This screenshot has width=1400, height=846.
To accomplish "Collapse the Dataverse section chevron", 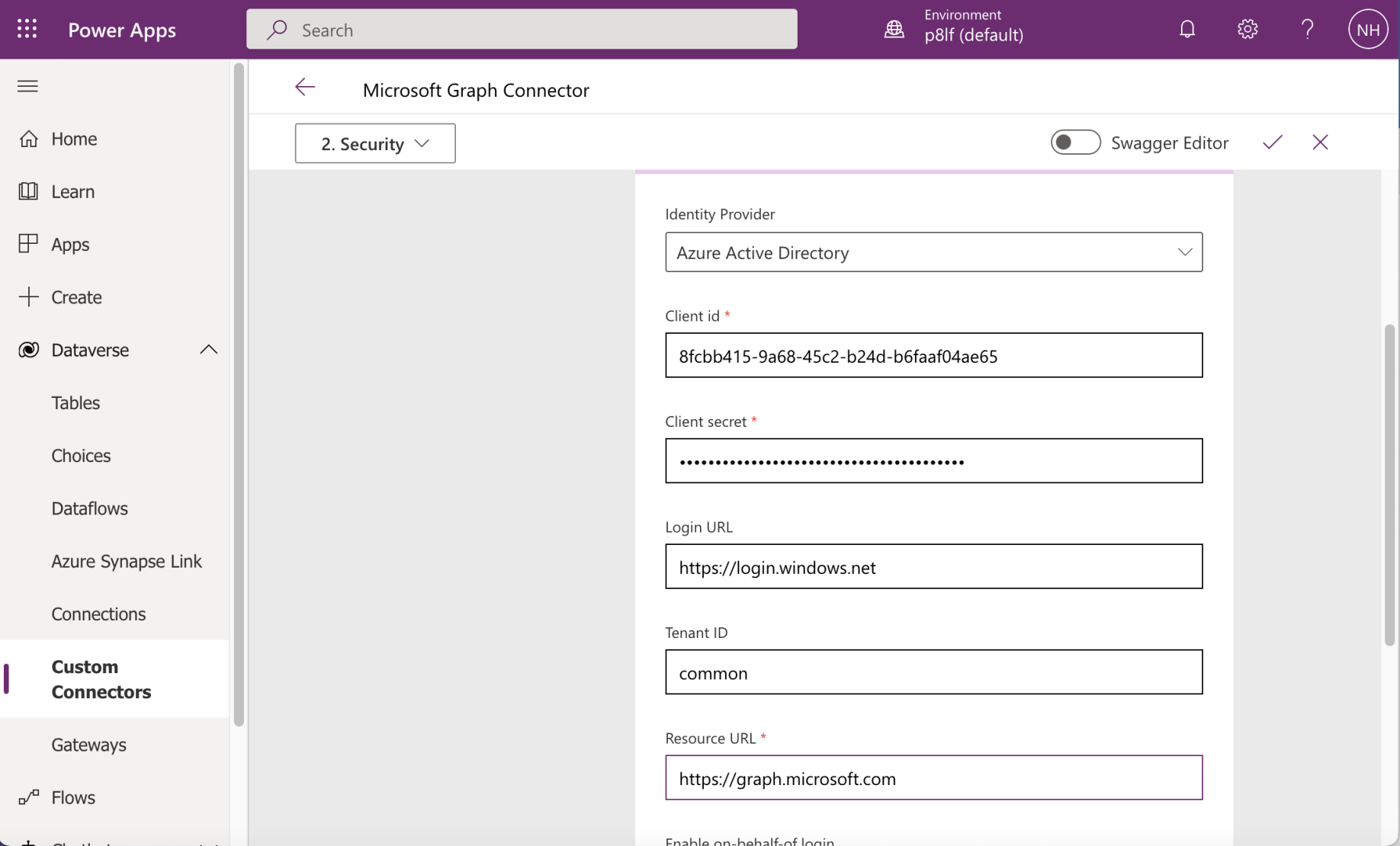I will (x=208, y=350).
